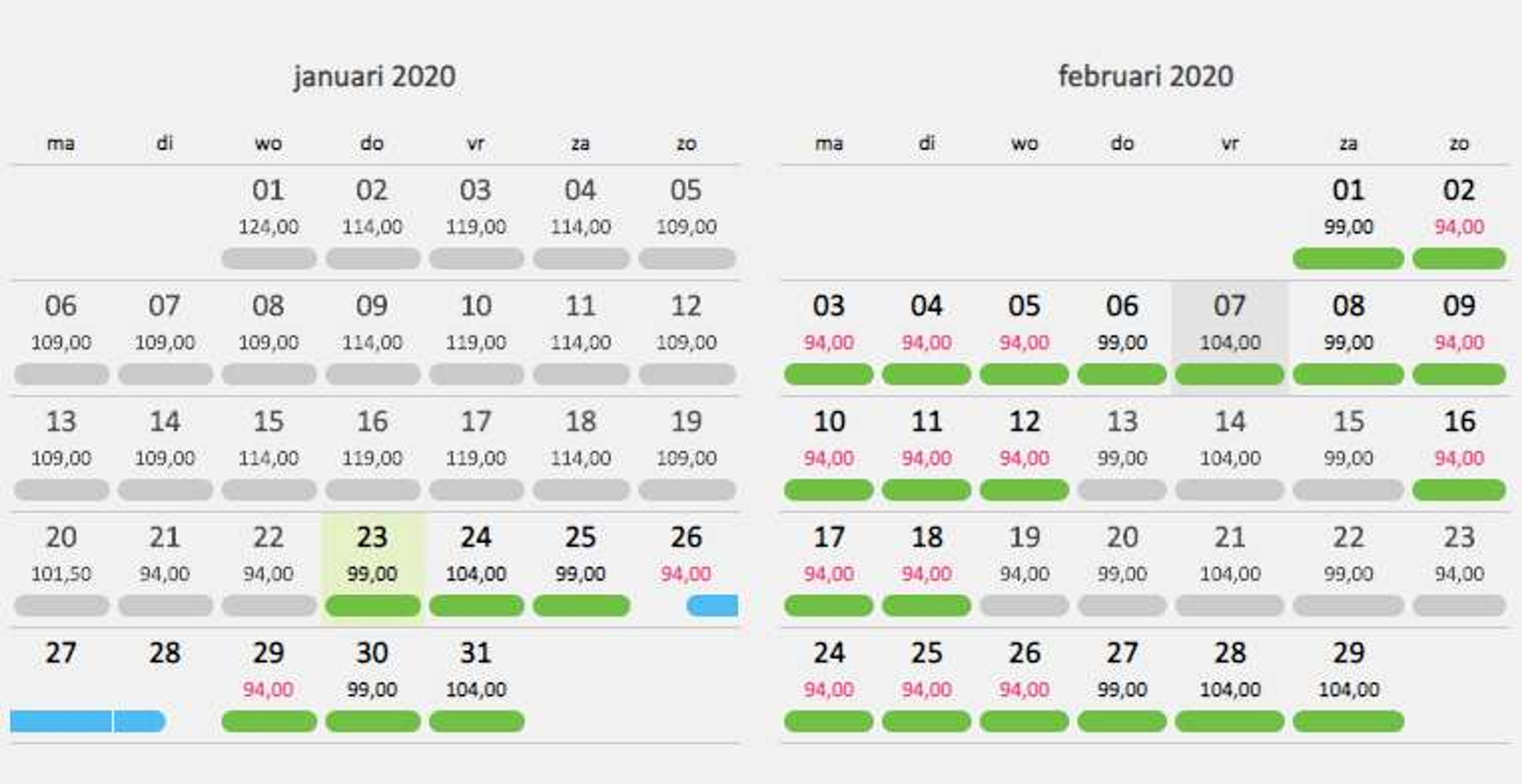Viewport: 1522px width, 784px height.
Task: Click the blue bar under 27 januari
Action: pos(61,721)
